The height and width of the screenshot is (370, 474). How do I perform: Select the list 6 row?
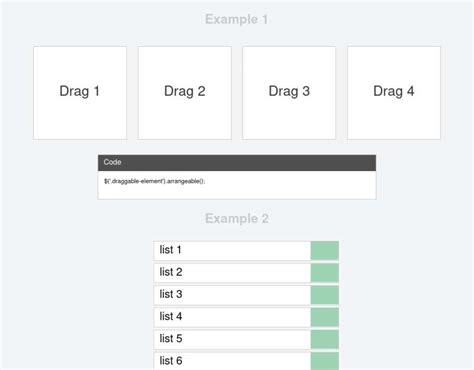click(x=246, y=361)
